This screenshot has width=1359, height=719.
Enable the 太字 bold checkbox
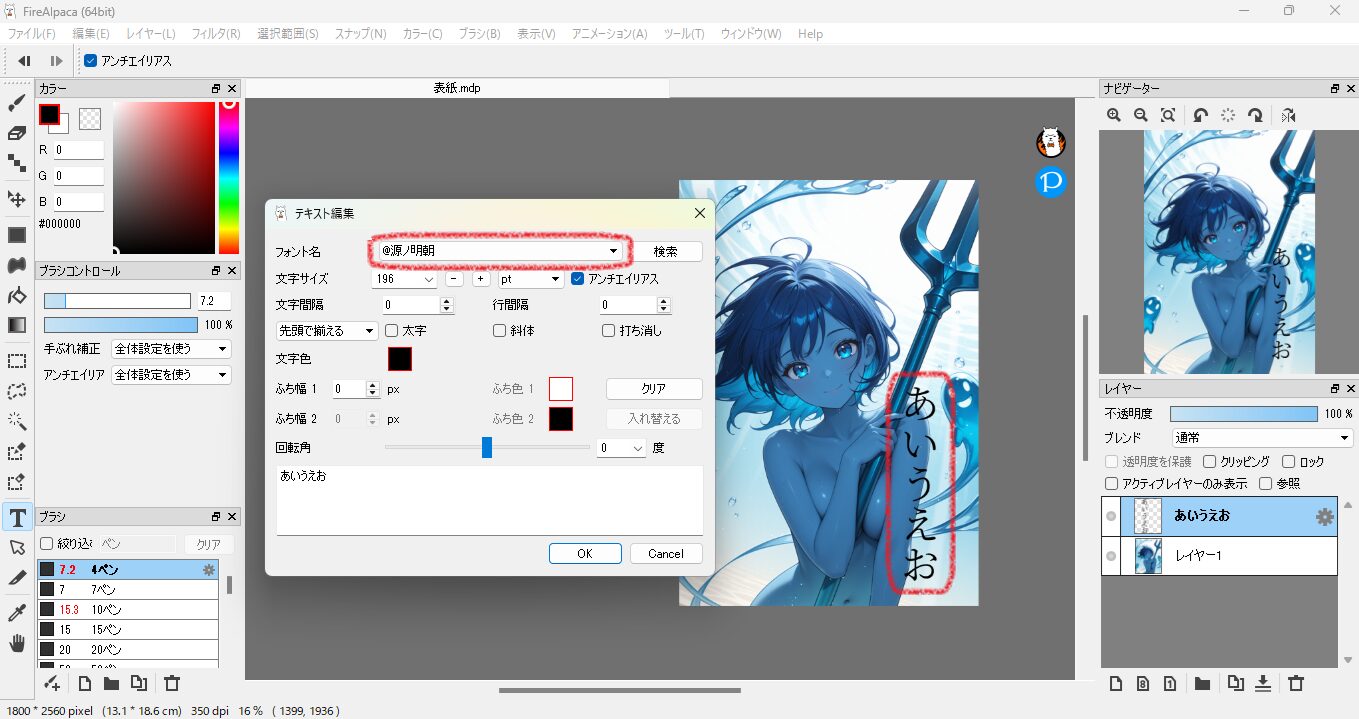(392, 331)
